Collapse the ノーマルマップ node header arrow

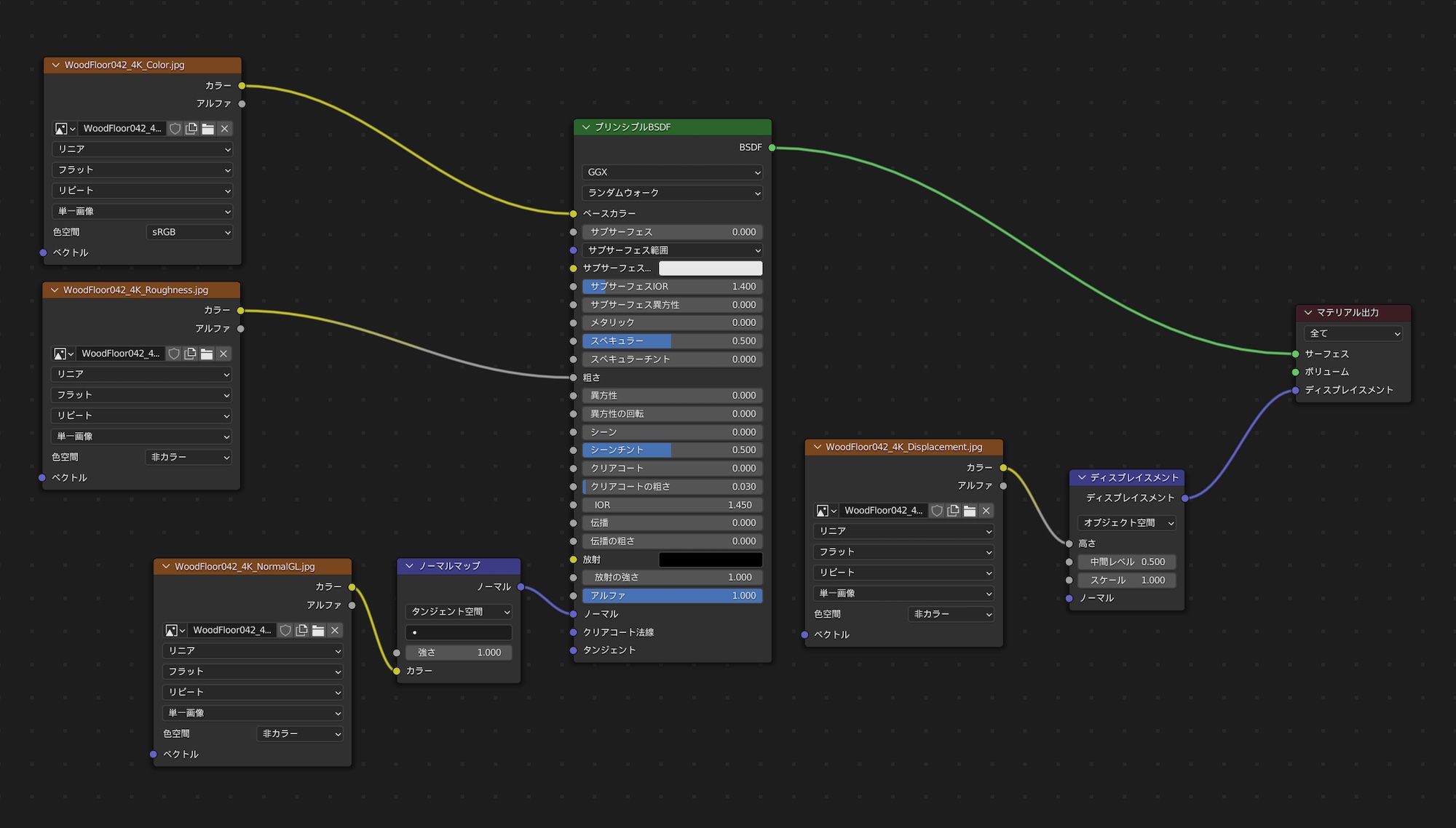409,565
